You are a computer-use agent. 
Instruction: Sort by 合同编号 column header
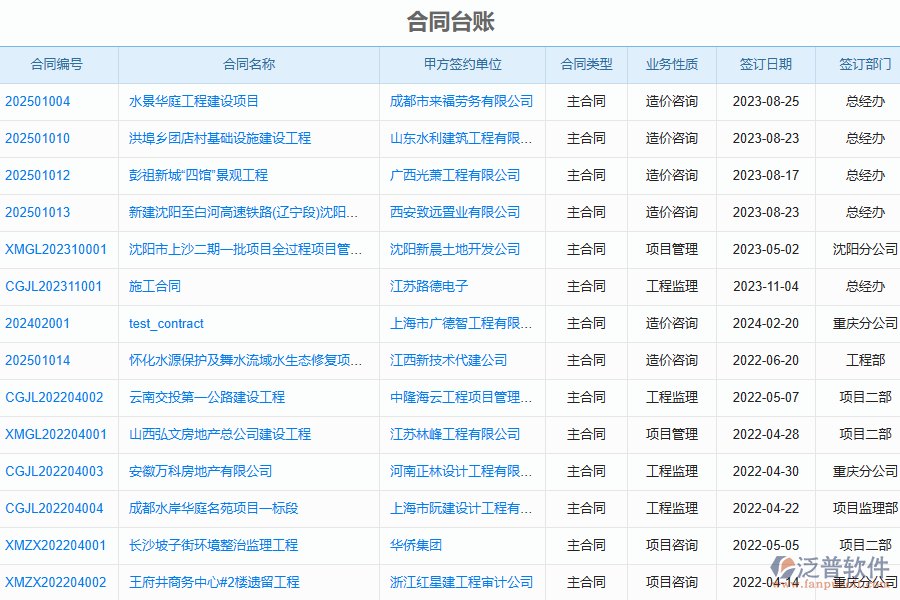coord(57,64)
